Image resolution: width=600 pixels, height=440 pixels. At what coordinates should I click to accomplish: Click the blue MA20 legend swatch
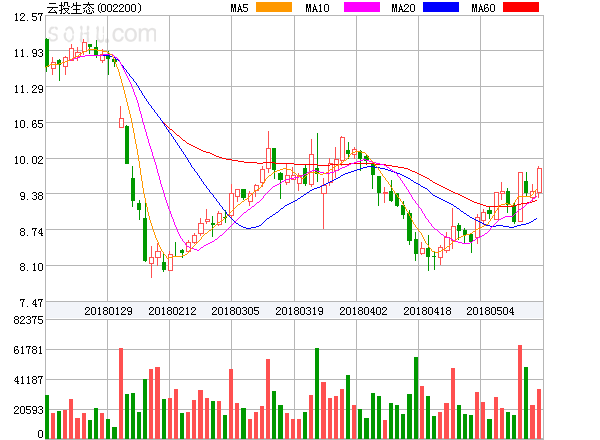click(441, 7)
